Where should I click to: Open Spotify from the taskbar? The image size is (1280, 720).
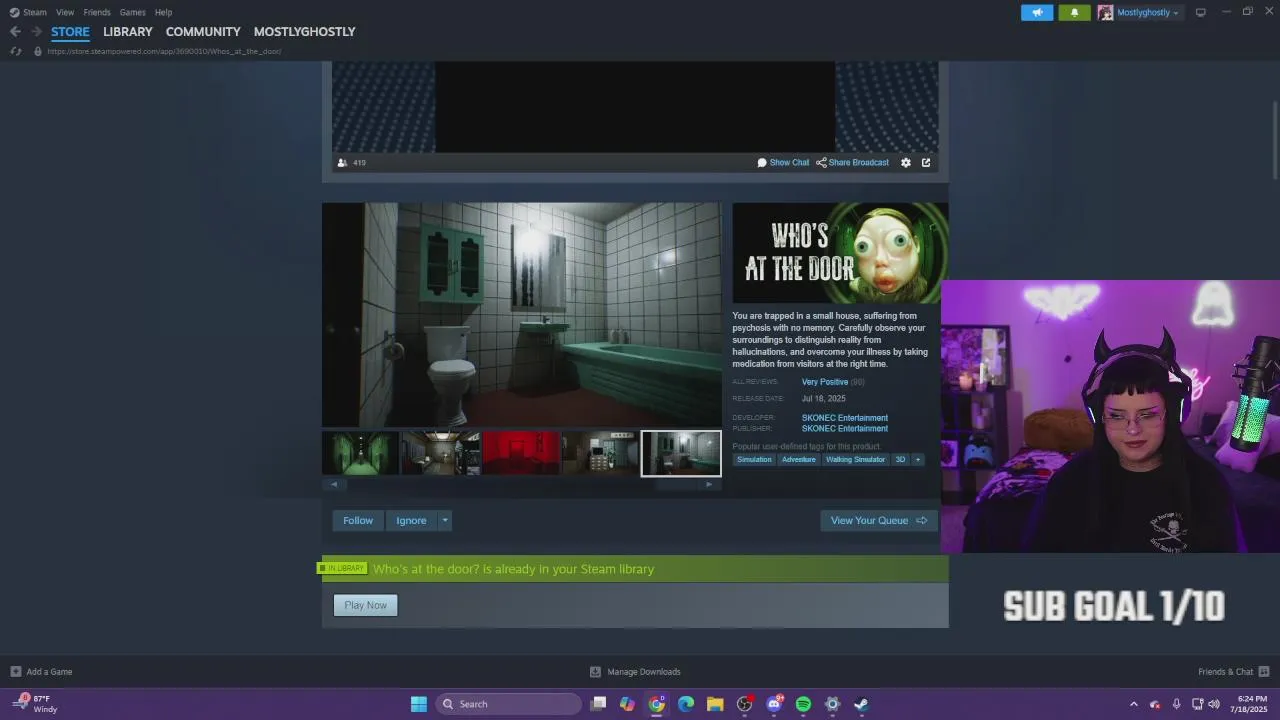(803, 704)
